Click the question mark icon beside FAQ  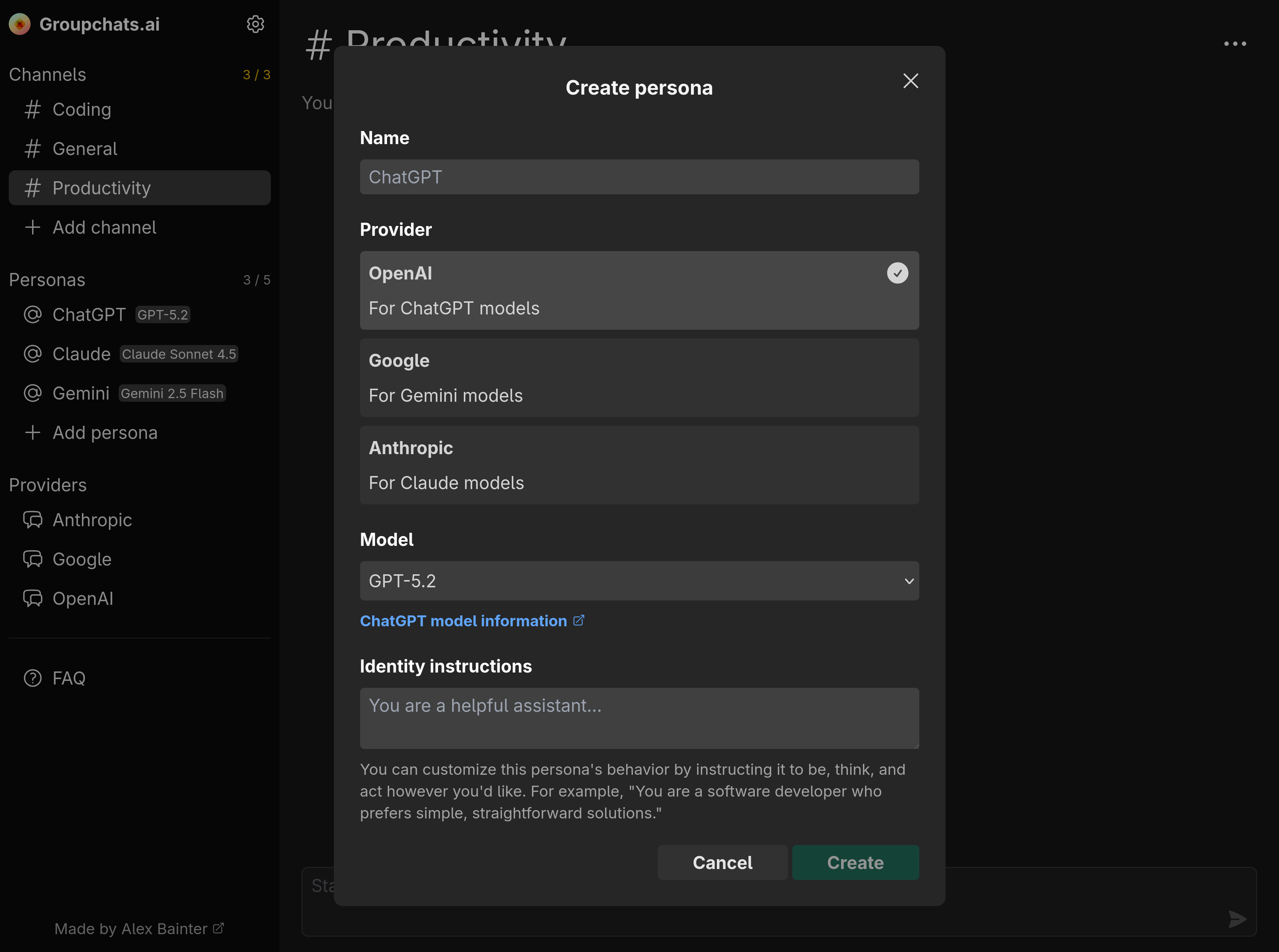[33, 678]
